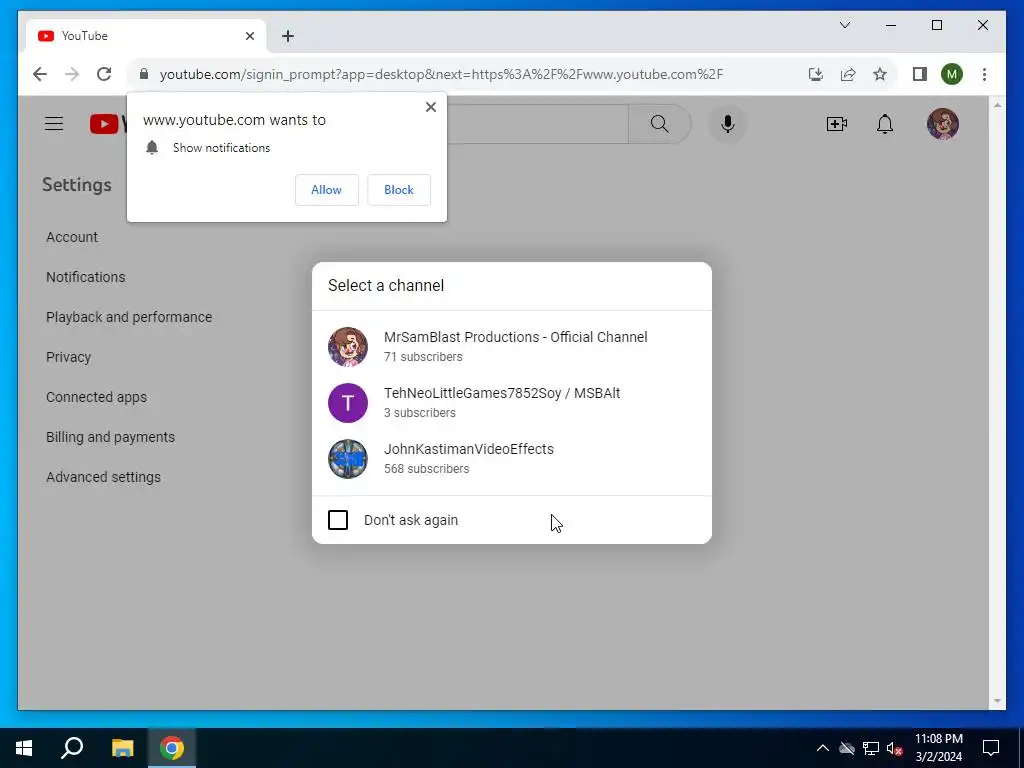Click the page vertical scrollbar down arrow
This screenshot has height=768, width=1024.
tap(997, 701)
